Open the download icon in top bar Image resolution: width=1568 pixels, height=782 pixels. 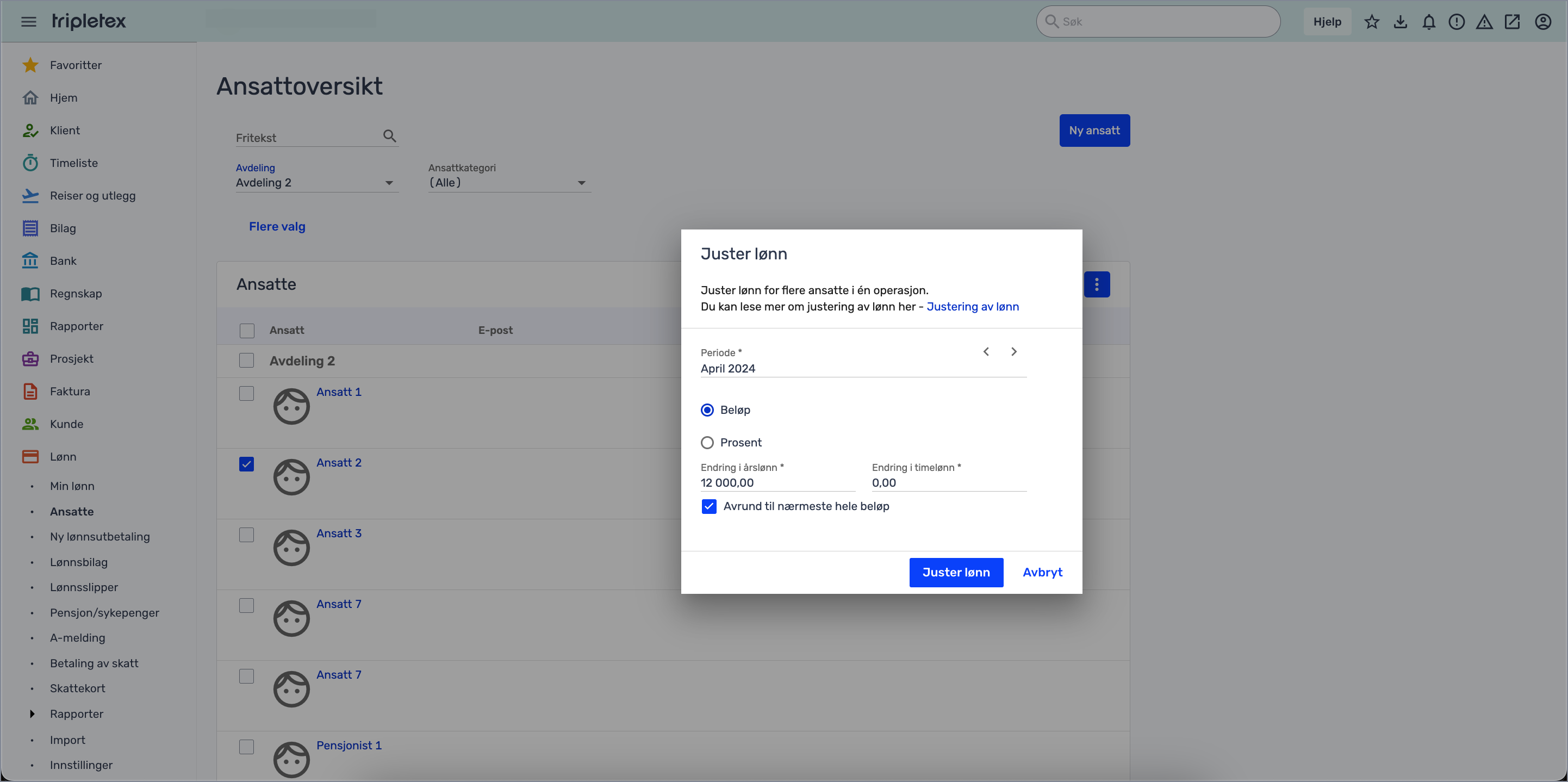pos(1400,22)
